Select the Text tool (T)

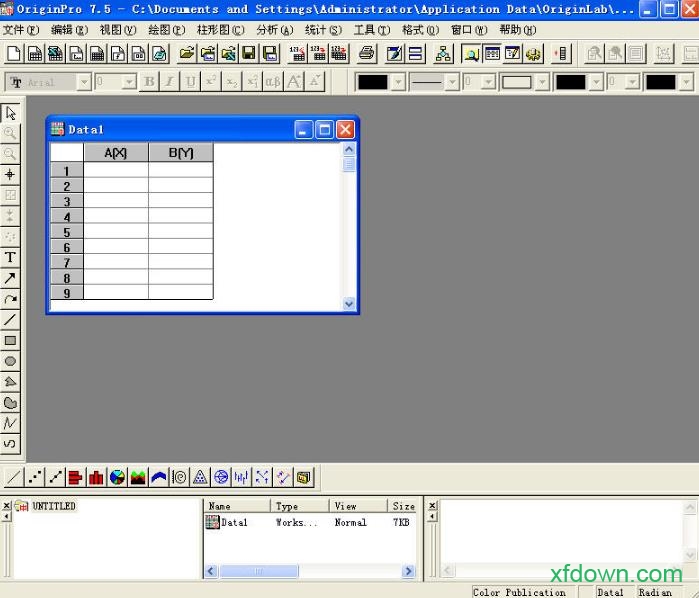pos(10,257)
